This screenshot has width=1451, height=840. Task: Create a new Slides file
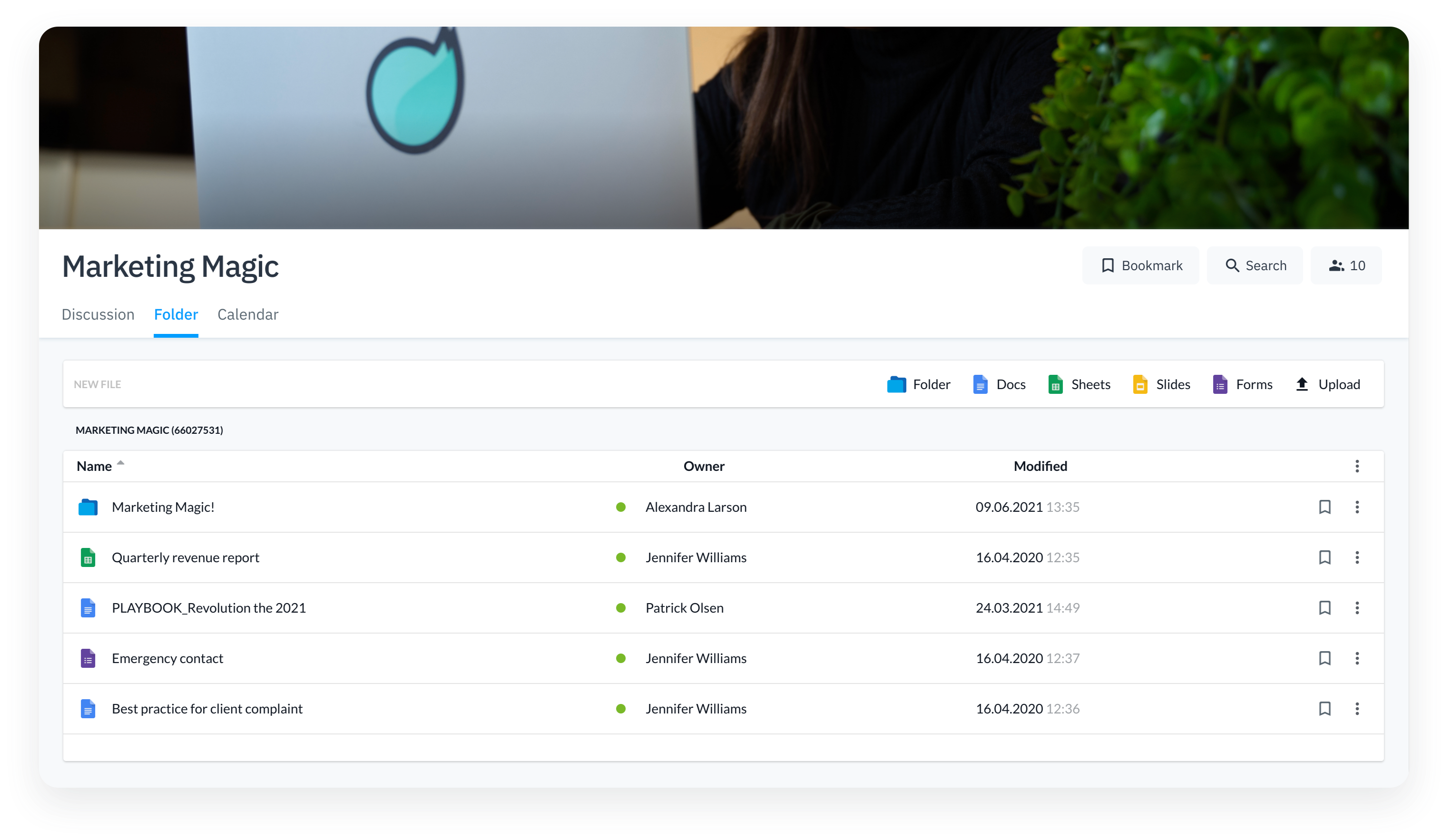(x=1161, y=384)
